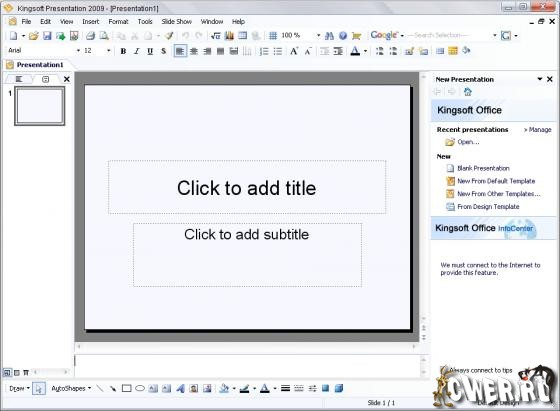Click the Format Painter brush icon
The image size is (560, 411).
(x=169, y=36)
